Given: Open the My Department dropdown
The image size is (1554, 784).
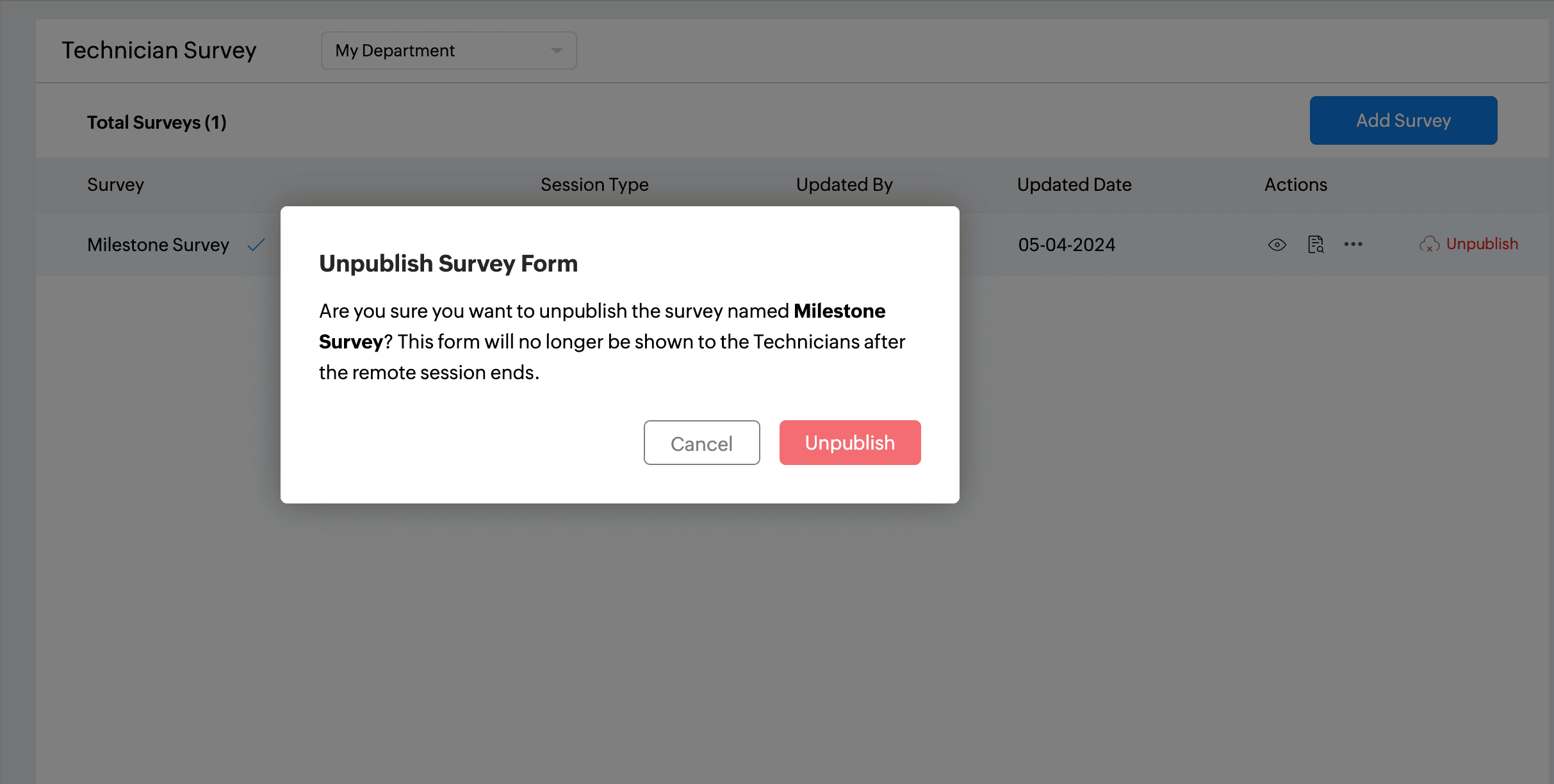Looking at the screenshot, I should [448, 51].
